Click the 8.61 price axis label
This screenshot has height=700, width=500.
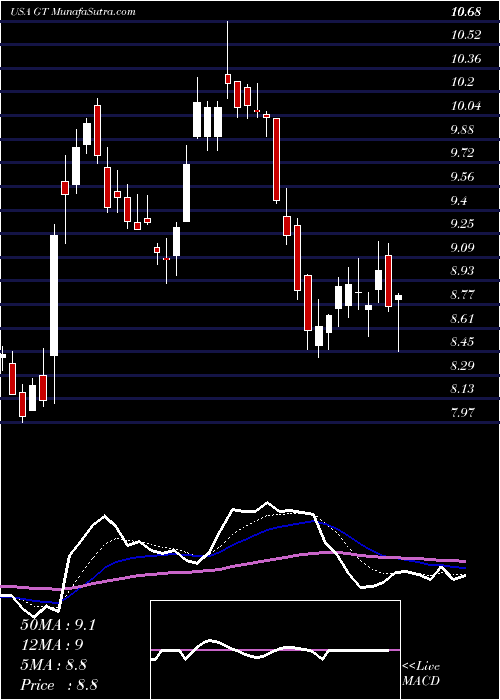tap(463, 318)
